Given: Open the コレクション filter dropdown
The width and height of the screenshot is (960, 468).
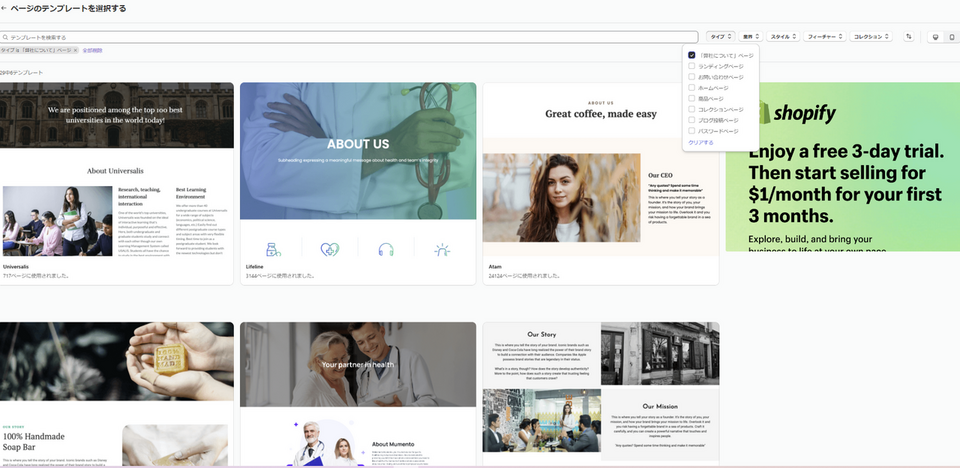Looking at the screenshot, I should 872,37.
